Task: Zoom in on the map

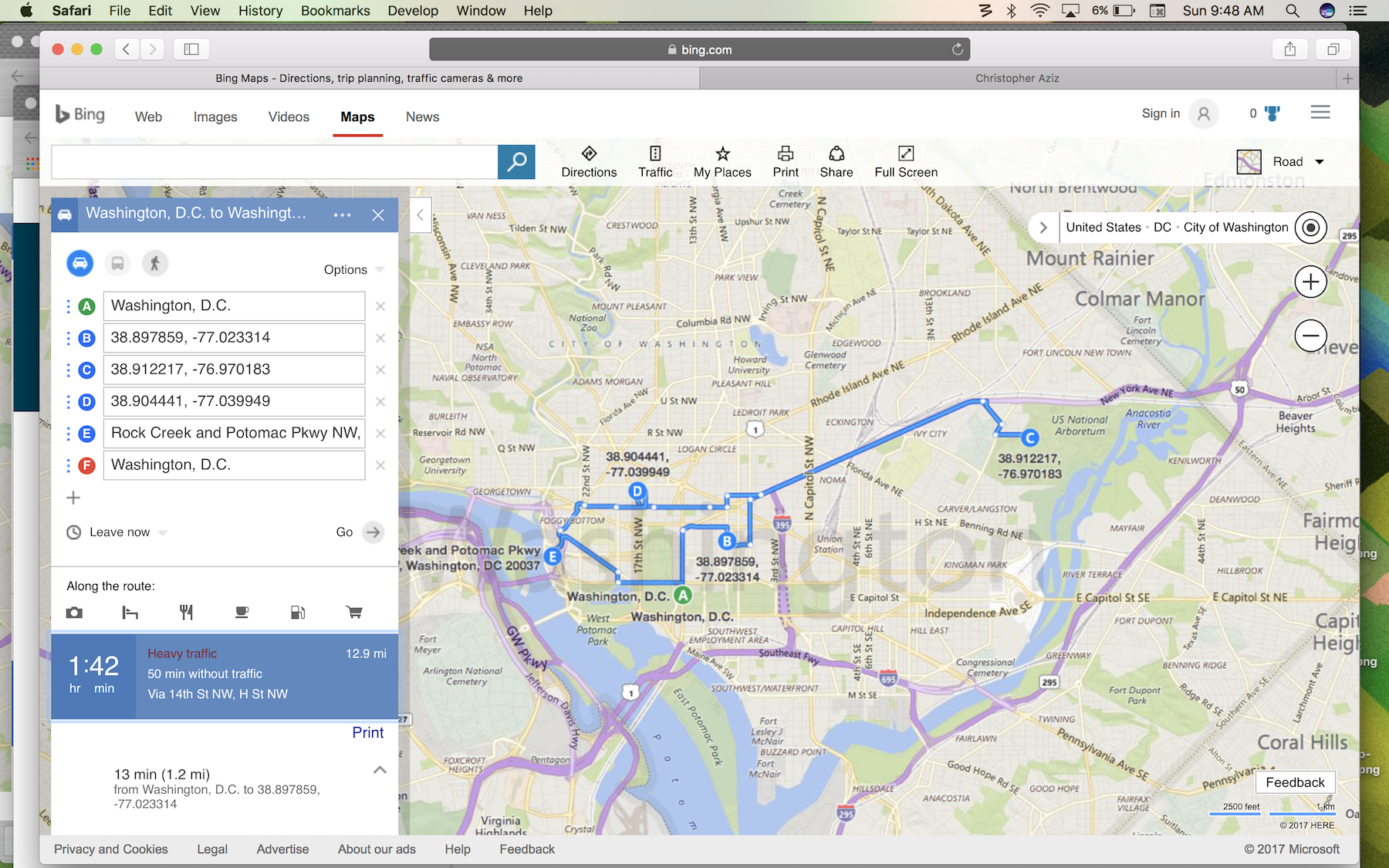Action: coord(1310,282)
